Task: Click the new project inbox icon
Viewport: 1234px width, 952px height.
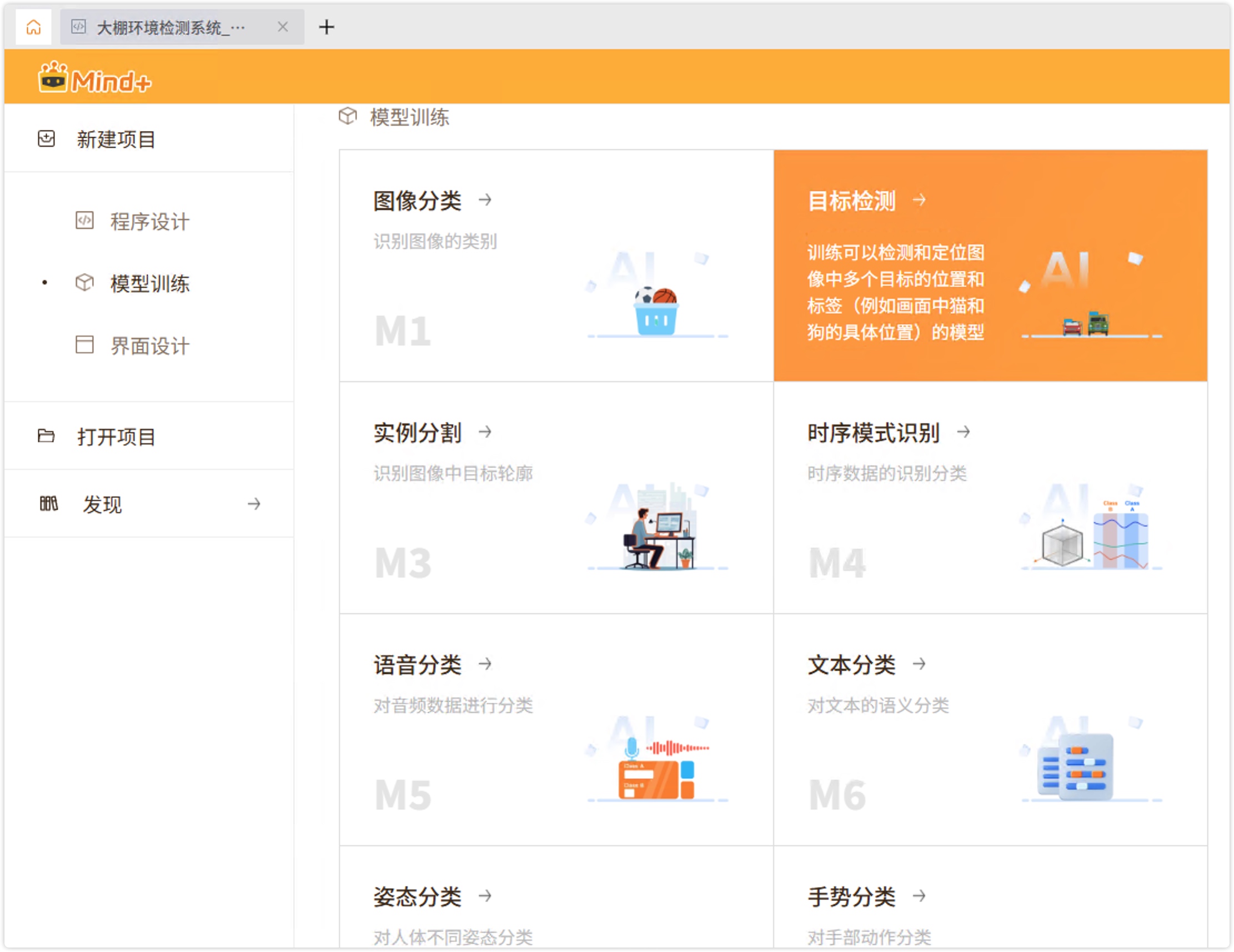Action: click(46, 138)
